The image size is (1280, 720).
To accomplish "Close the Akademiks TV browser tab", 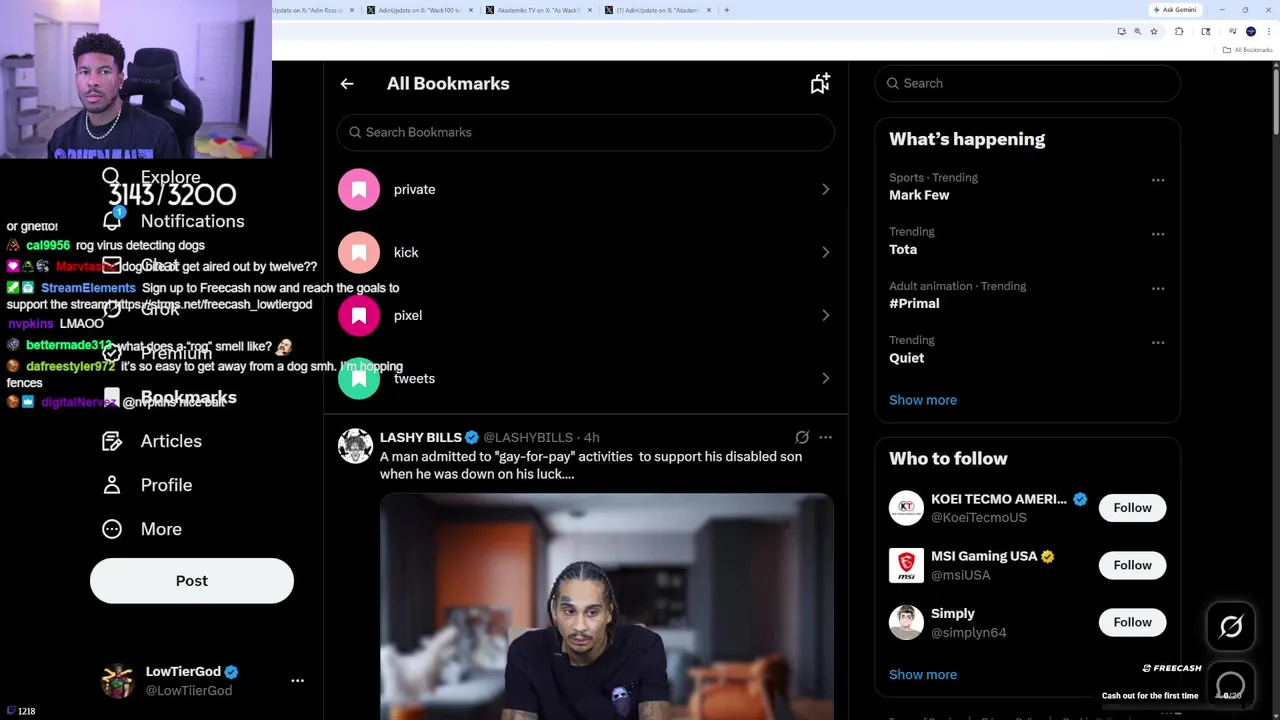I will click(590, 10).
